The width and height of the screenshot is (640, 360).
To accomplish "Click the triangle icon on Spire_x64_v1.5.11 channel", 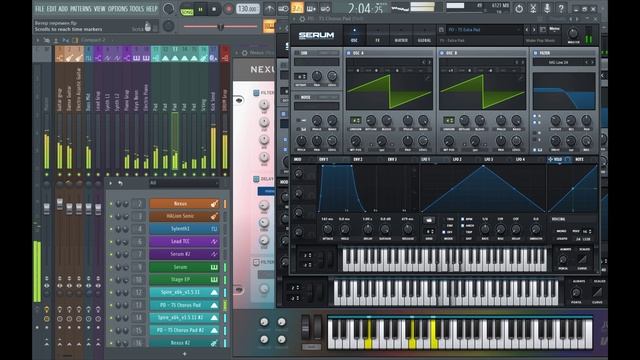I will 214,292.
